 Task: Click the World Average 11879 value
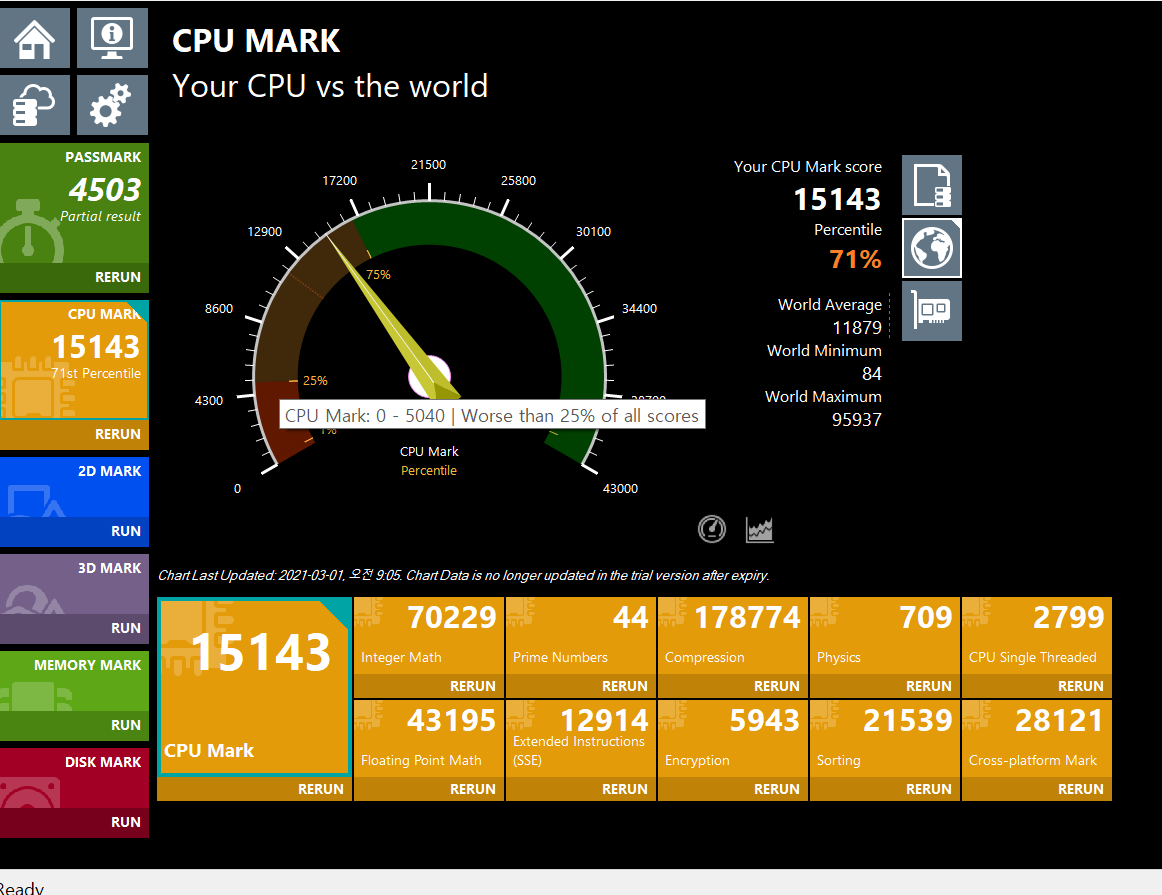[x=857, y=327]
